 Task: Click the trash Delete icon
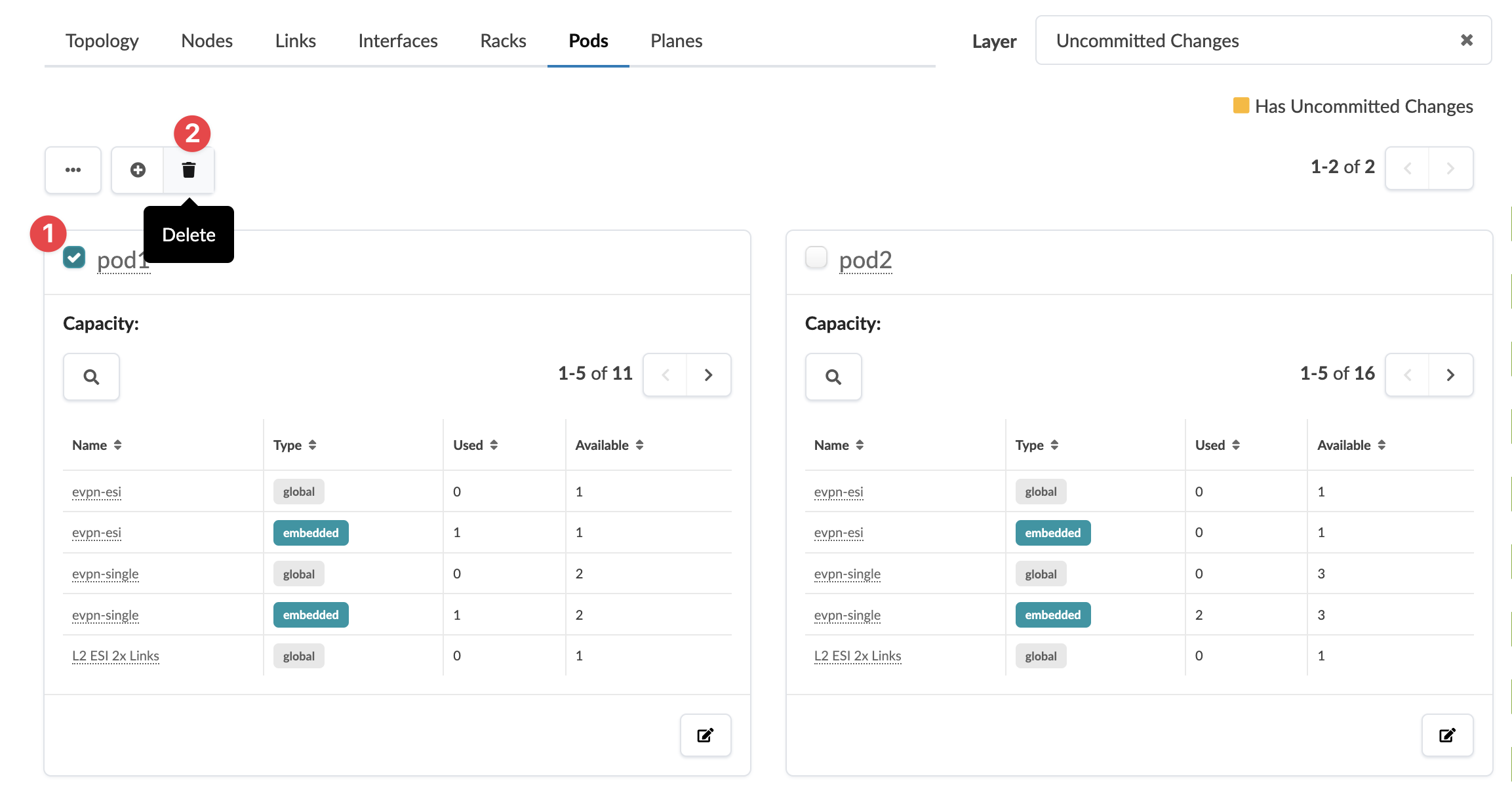click(189, 170)
